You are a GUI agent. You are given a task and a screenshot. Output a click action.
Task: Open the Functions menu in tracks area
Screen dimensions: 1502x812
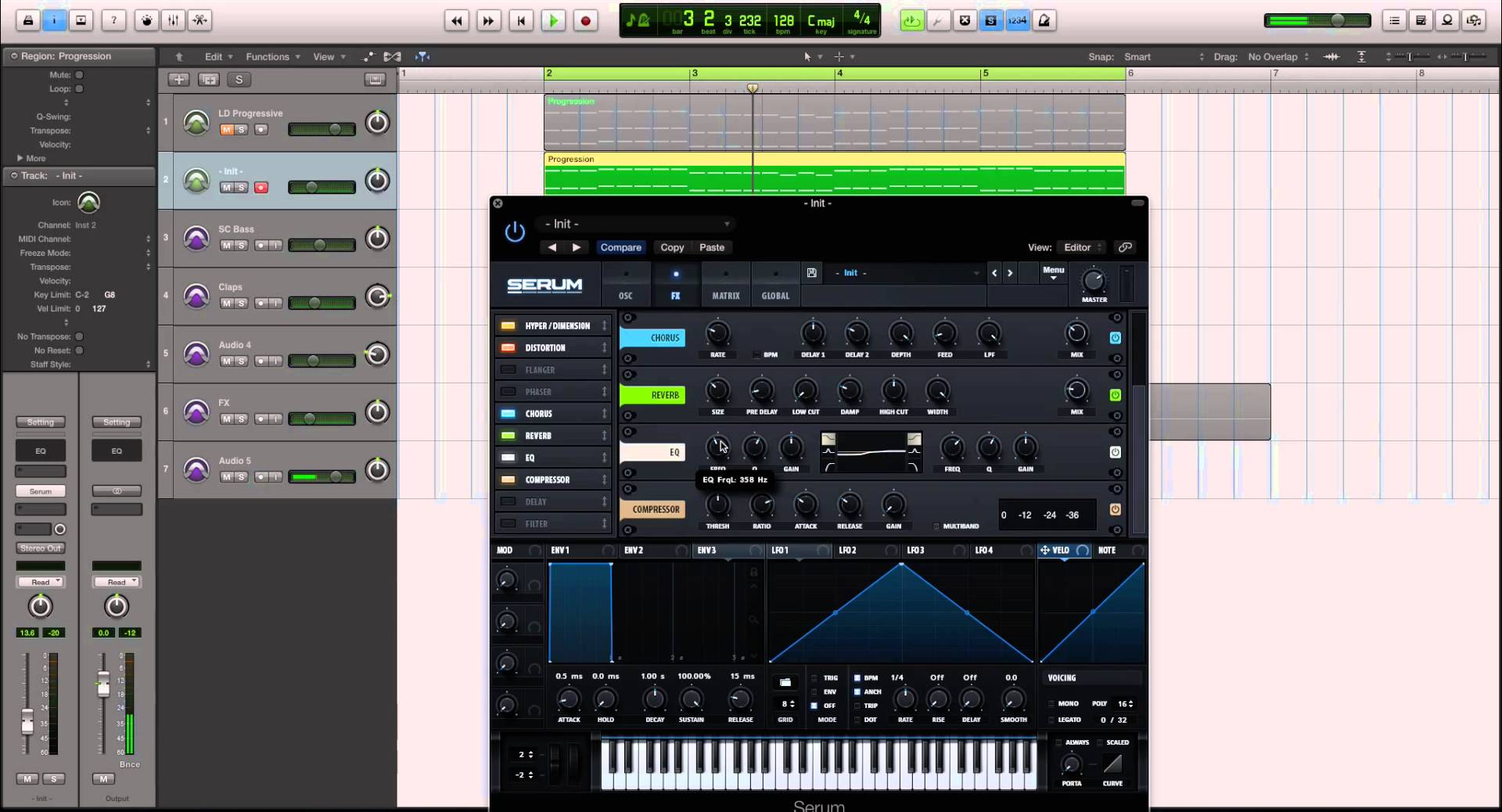(273, 56)
